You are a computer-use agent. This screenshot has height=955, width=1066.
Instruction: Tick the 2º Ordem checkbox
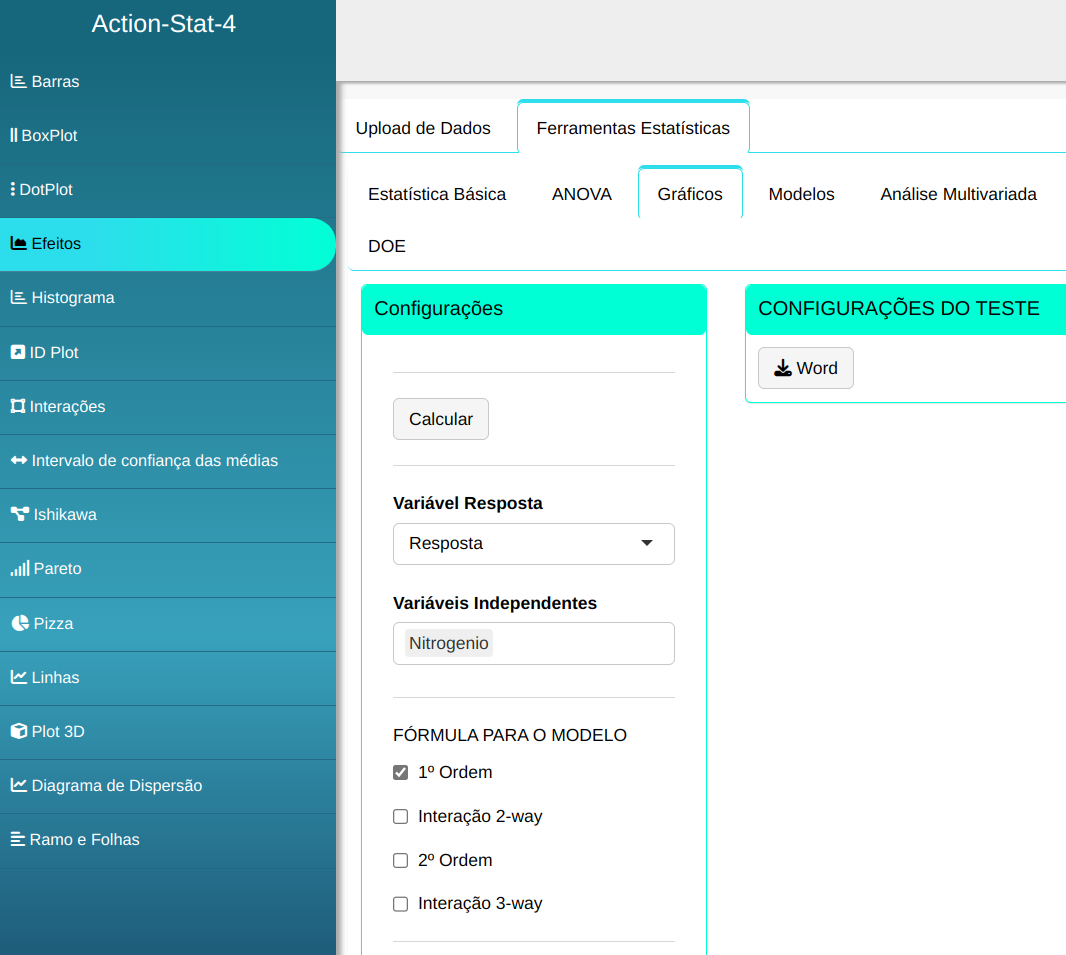[401, 861]
